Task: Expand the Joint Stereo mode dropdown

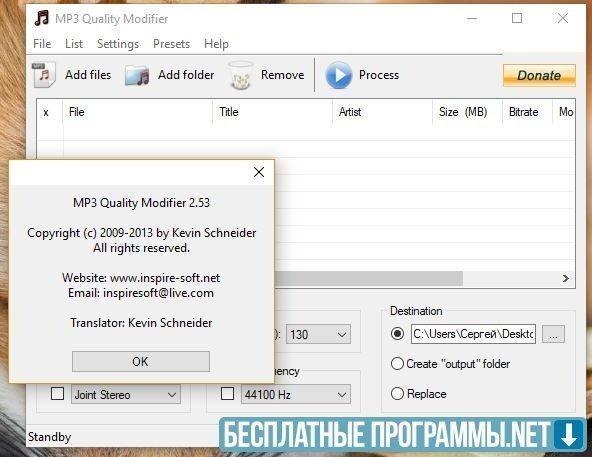Action: [x=126, y=395]
